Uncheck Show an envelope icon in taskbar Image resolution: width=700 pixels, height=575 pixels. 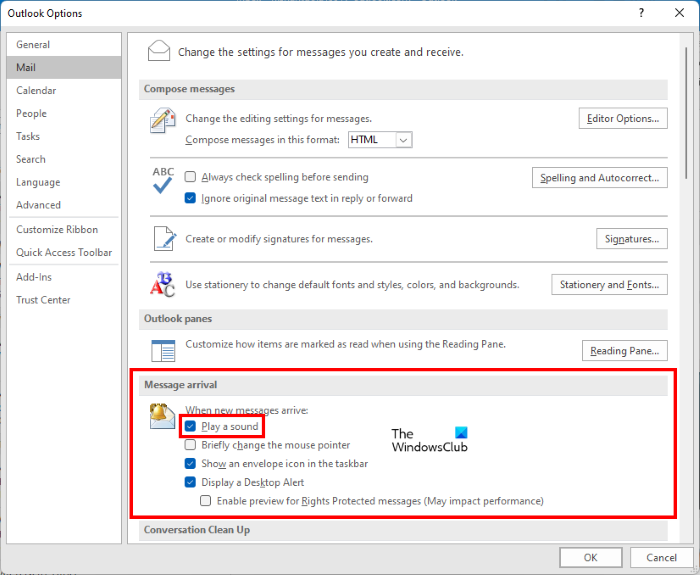[190, 463]
